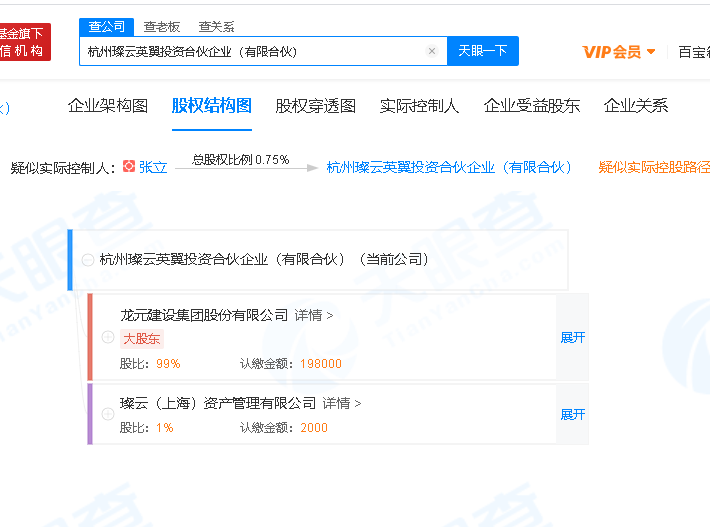Open the 企业架构图 tab
The image size is (710, 527).
click(108, 105)
